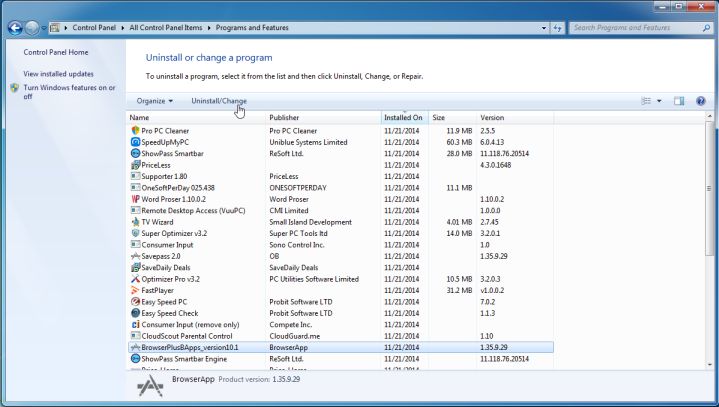Click the 31.2 MB size value
719x407 pixels.
[x=459, y=290]
